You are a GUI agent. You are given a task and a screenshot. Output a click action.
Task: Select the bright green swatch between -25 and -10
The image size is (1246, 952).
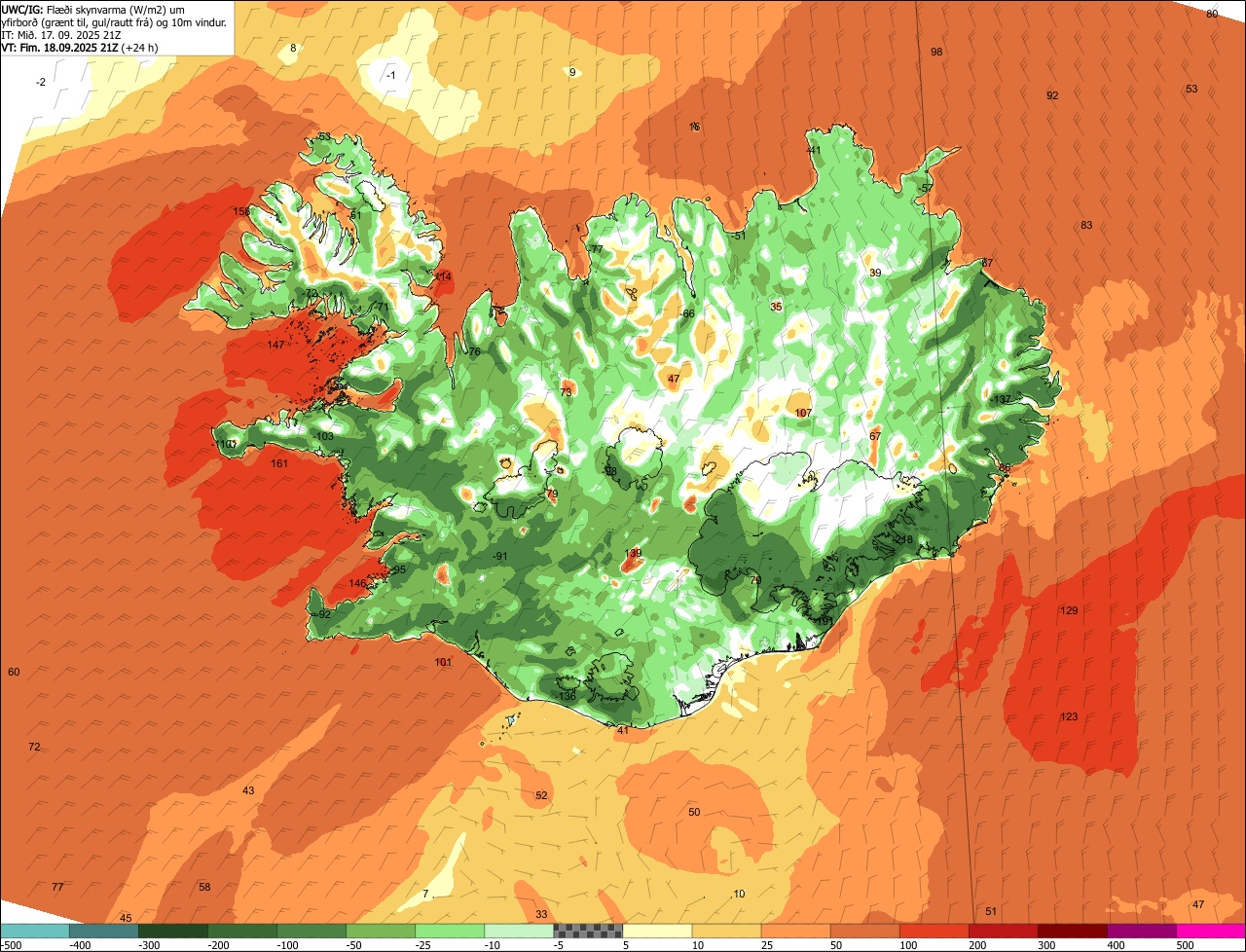518,931
